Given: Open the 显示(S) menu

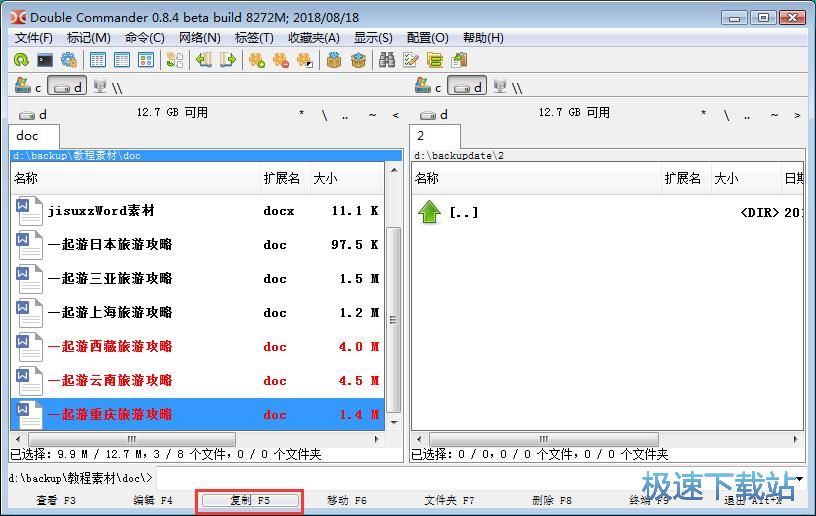Looking at the screenshot, I should (373, 38).
